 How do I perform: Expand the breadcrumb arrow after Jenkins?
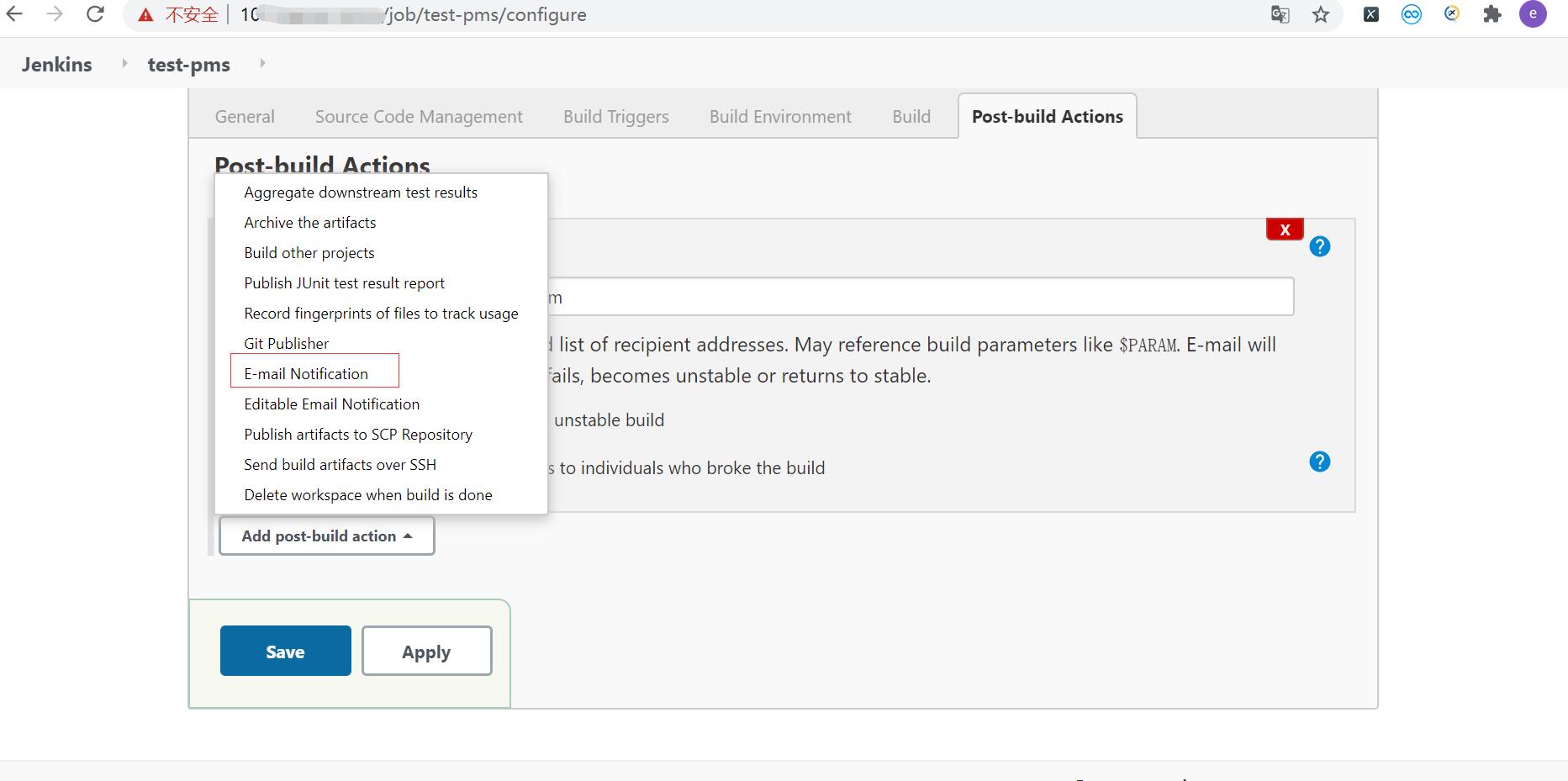pos(124,64)
